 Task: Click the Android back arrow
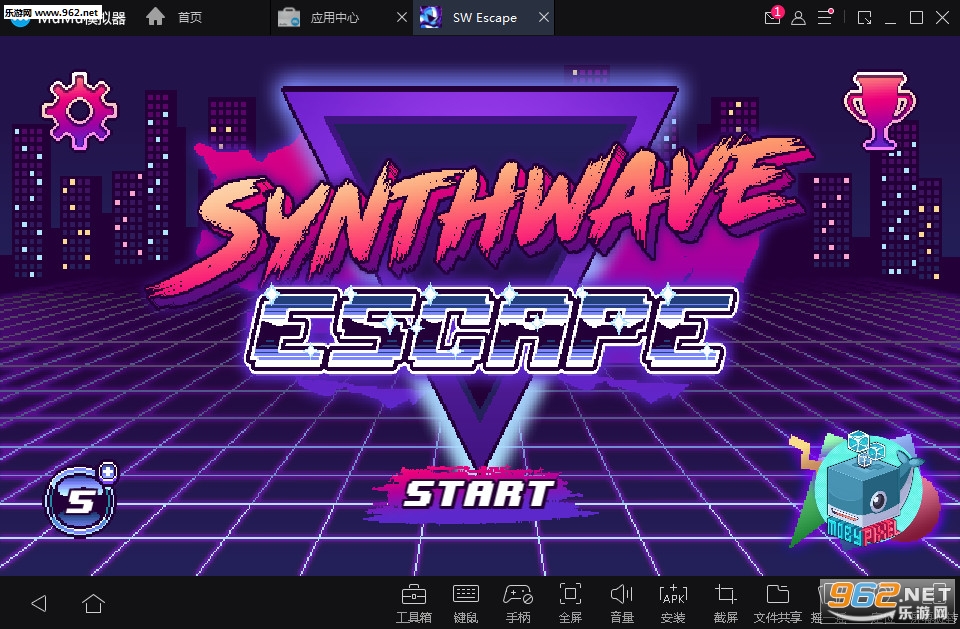point(39,603)
